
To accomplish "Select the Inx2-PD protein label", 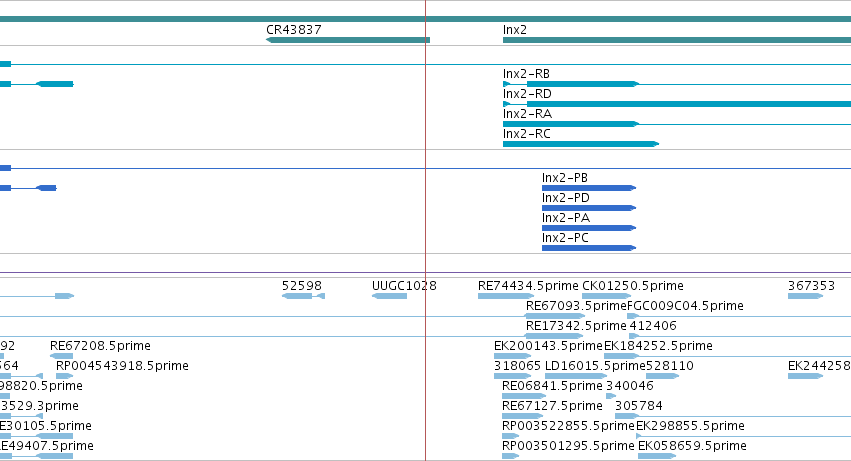I will (x=566, y=198).
